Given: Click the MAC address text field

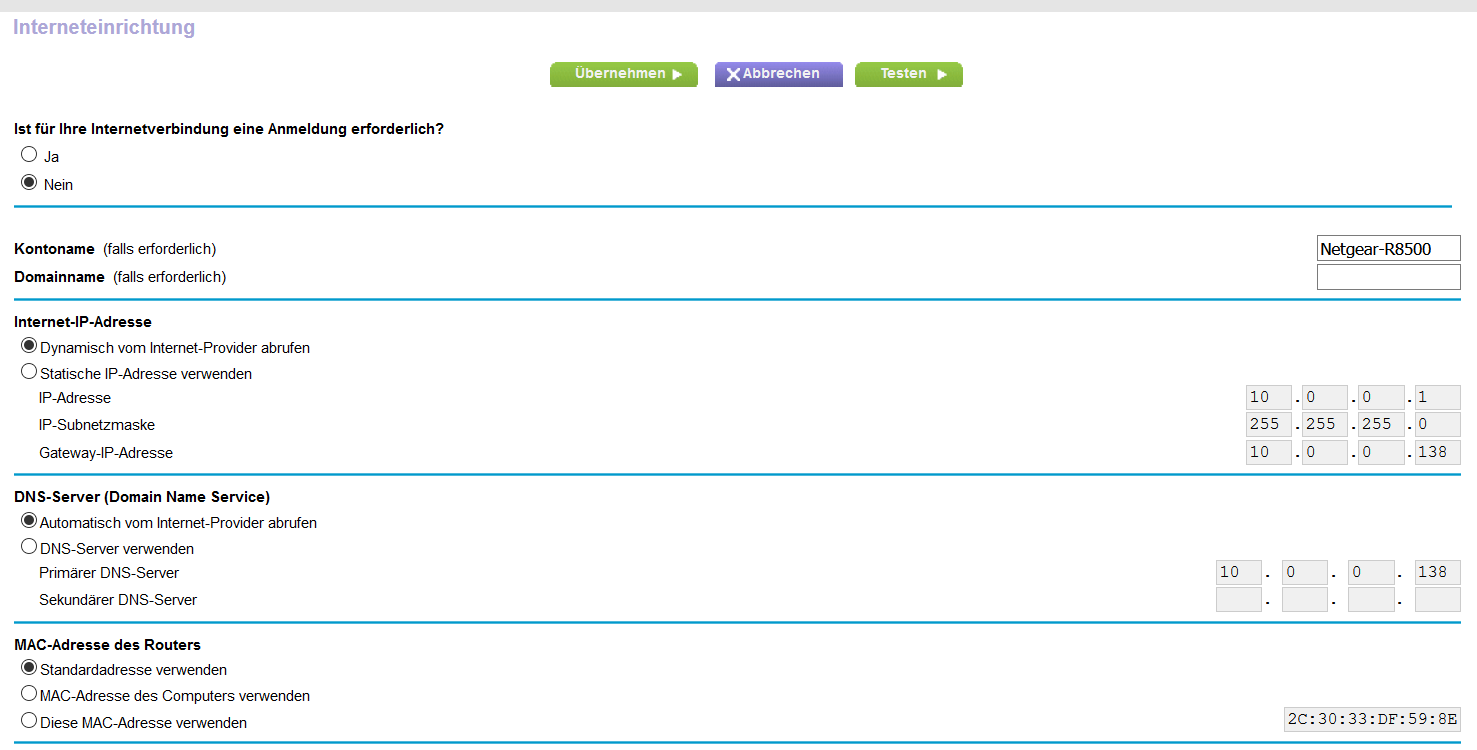Looking at the screenshot, I should (1372, 720).
